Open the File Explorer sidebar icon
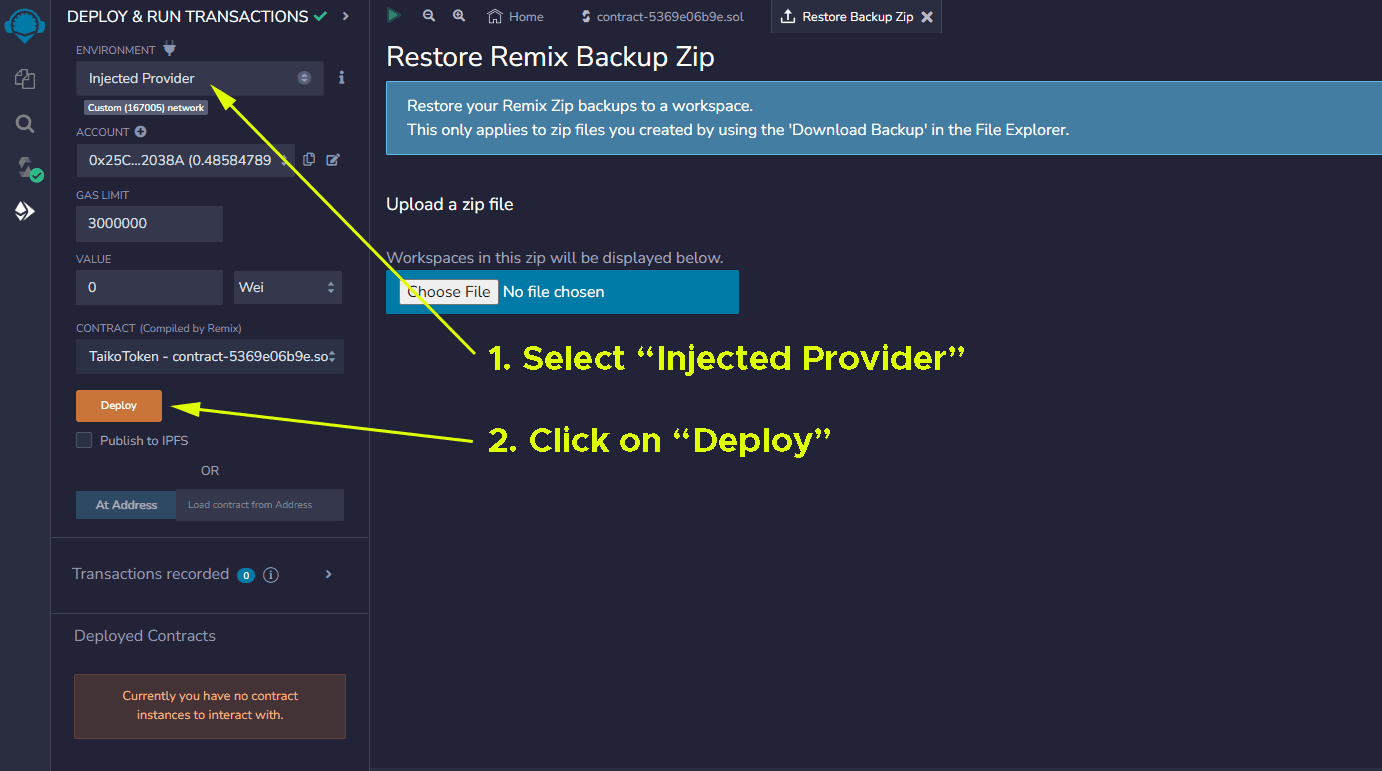The width and height of the screenshot is (1382, 771). (25, 79)
